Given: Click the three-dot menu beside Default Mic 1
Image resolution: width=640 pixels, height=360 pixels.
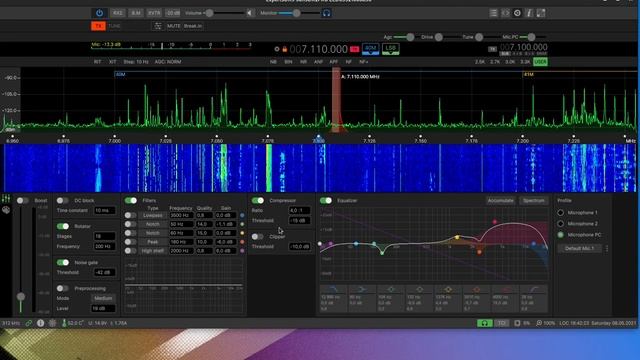Looking at the screenshot, I should pos(607,248).
